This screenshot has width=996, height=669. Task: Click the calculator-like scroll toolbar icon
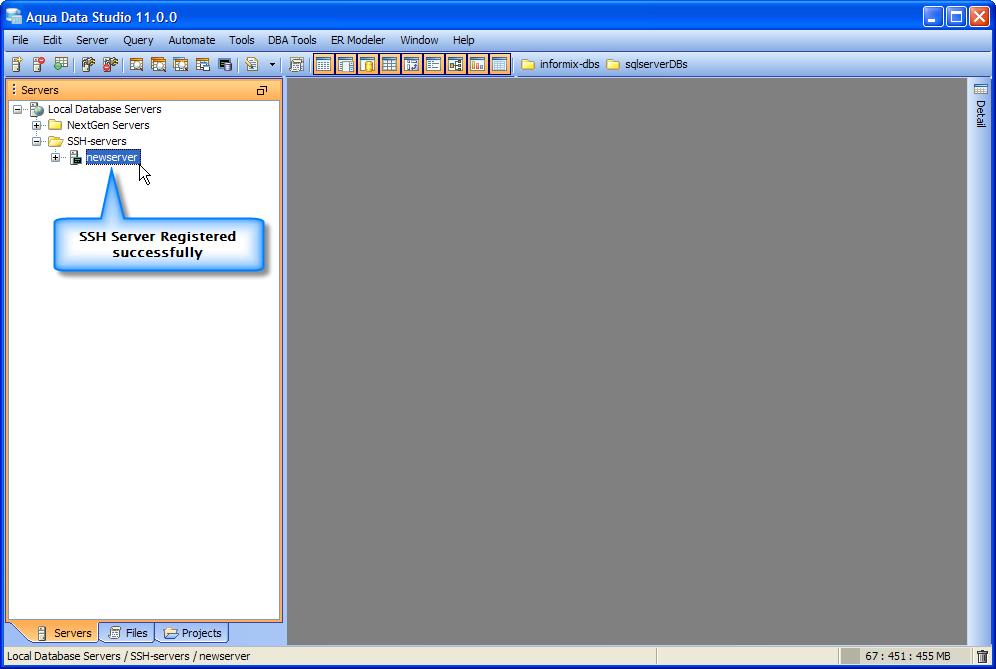(x=296, y=64)
